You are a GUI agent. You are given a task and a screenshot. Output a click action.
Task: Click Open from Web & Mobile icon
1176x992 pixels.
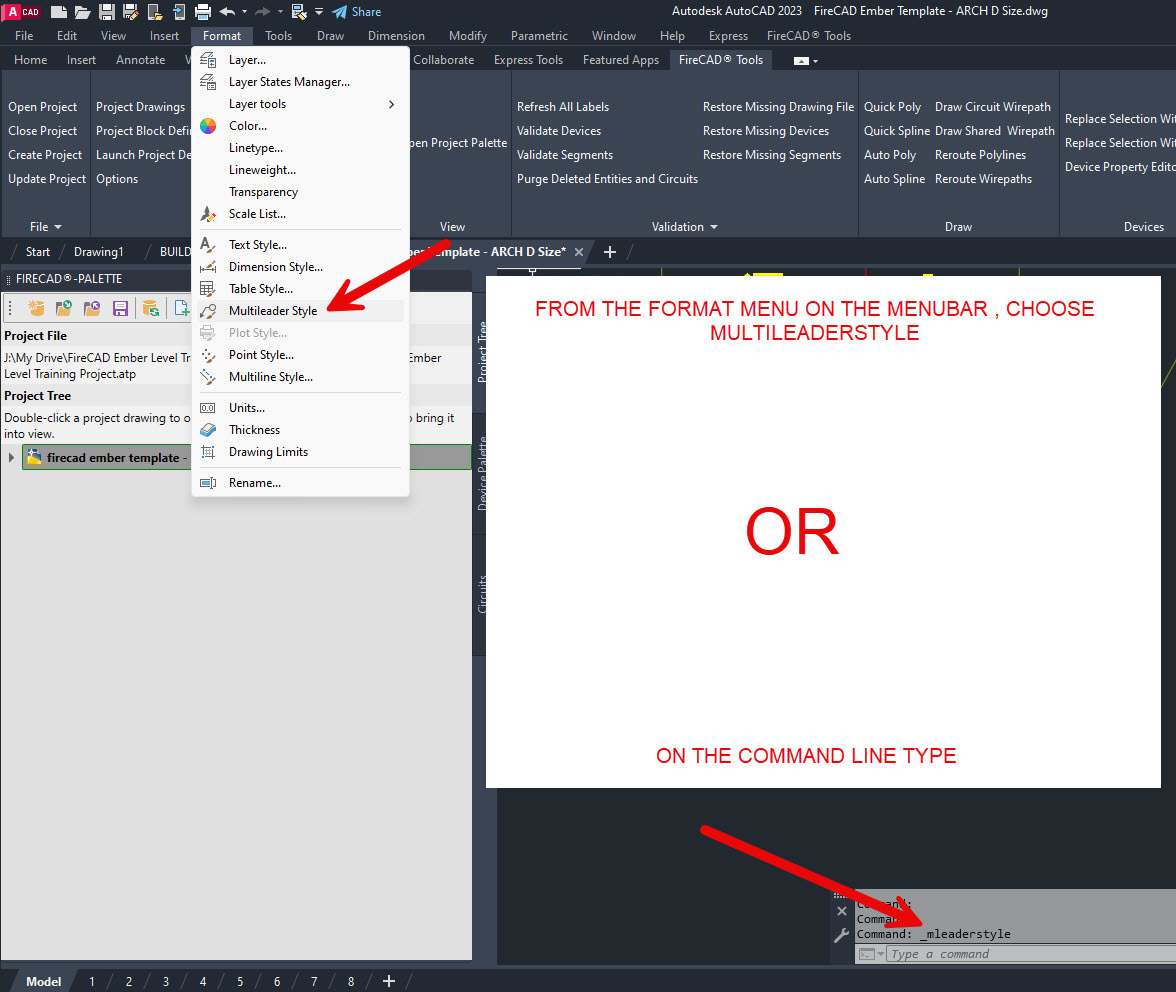[154, 11]
